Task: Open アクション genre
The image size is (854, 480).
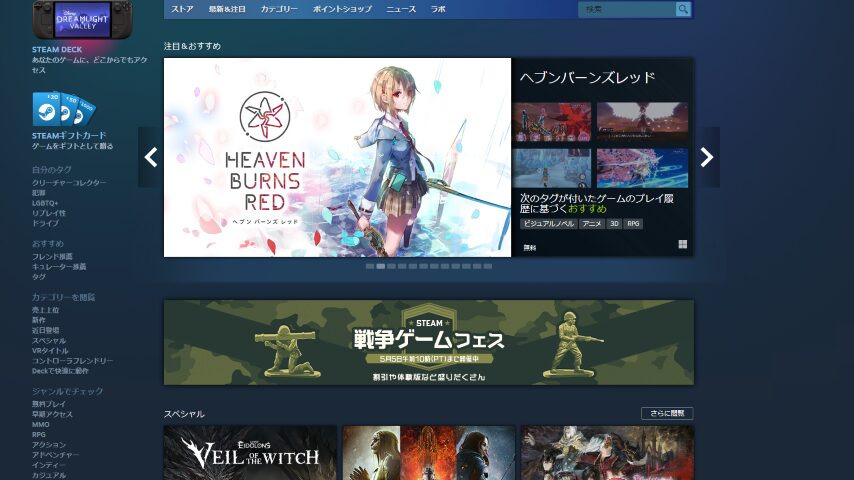Action: tap(48, 445)
